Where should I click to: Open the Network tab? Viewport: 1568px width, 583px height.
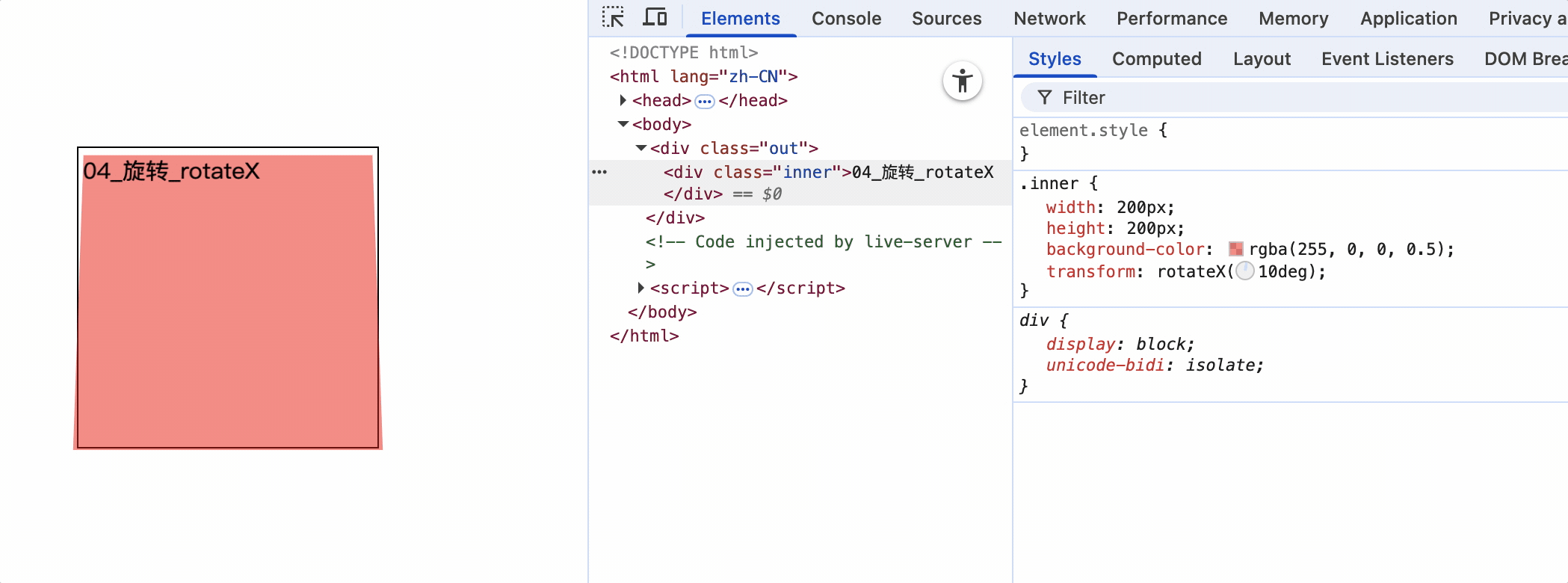[x=1049, y=18]
